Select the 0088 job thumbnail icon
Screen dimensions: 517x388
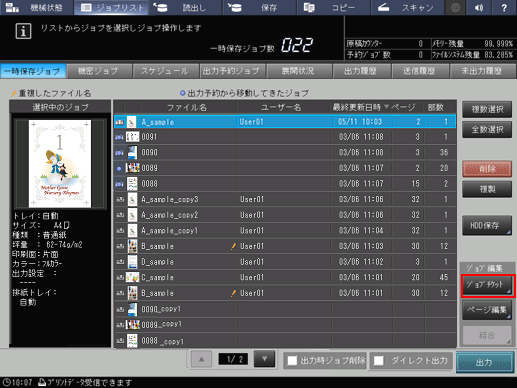(x=132, y=184)
